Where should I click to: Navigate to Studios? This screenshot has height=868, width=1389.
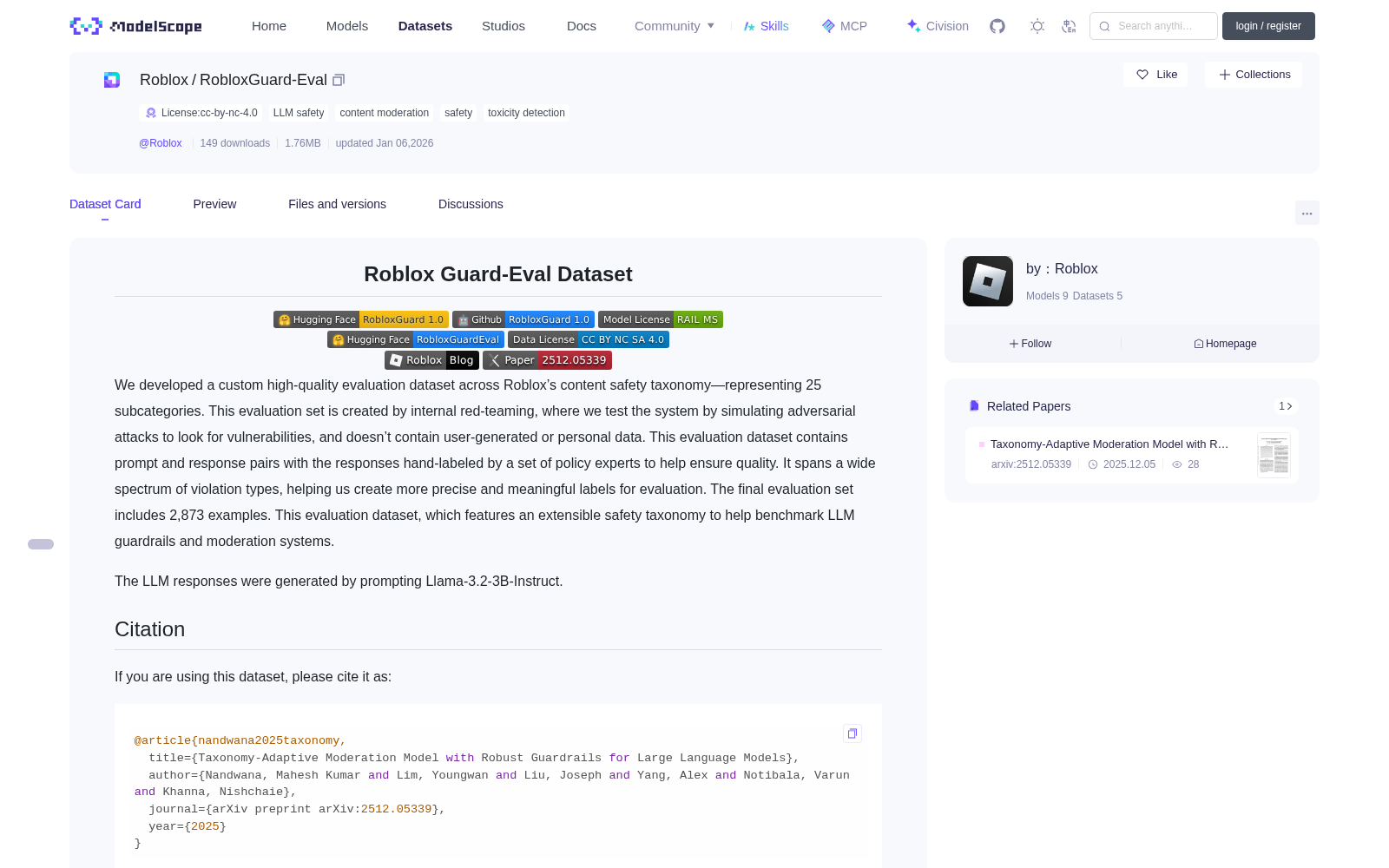tap(504, 26)
